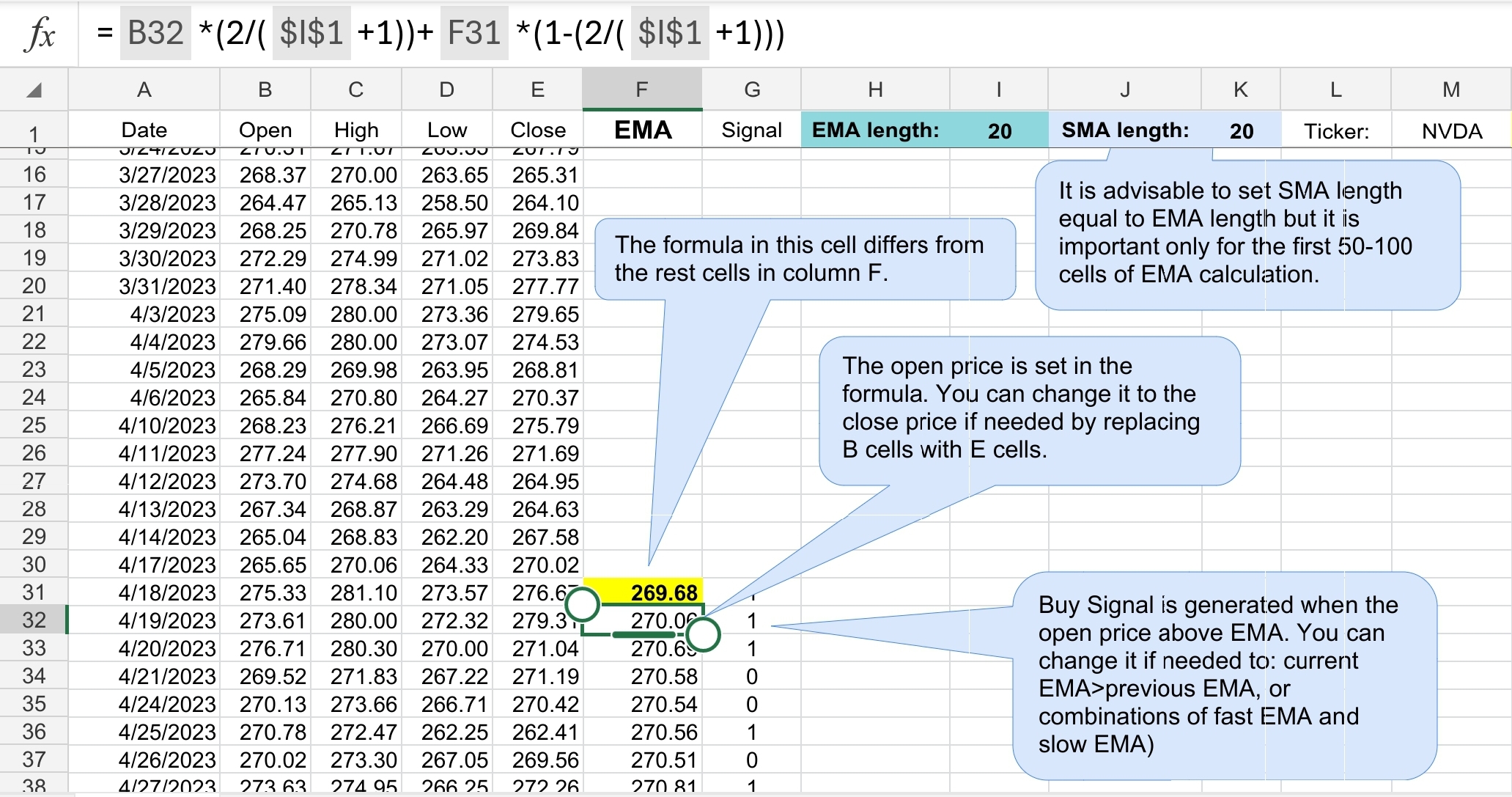
Task: Click the EMA length value 20
Action: [1000, 131]
